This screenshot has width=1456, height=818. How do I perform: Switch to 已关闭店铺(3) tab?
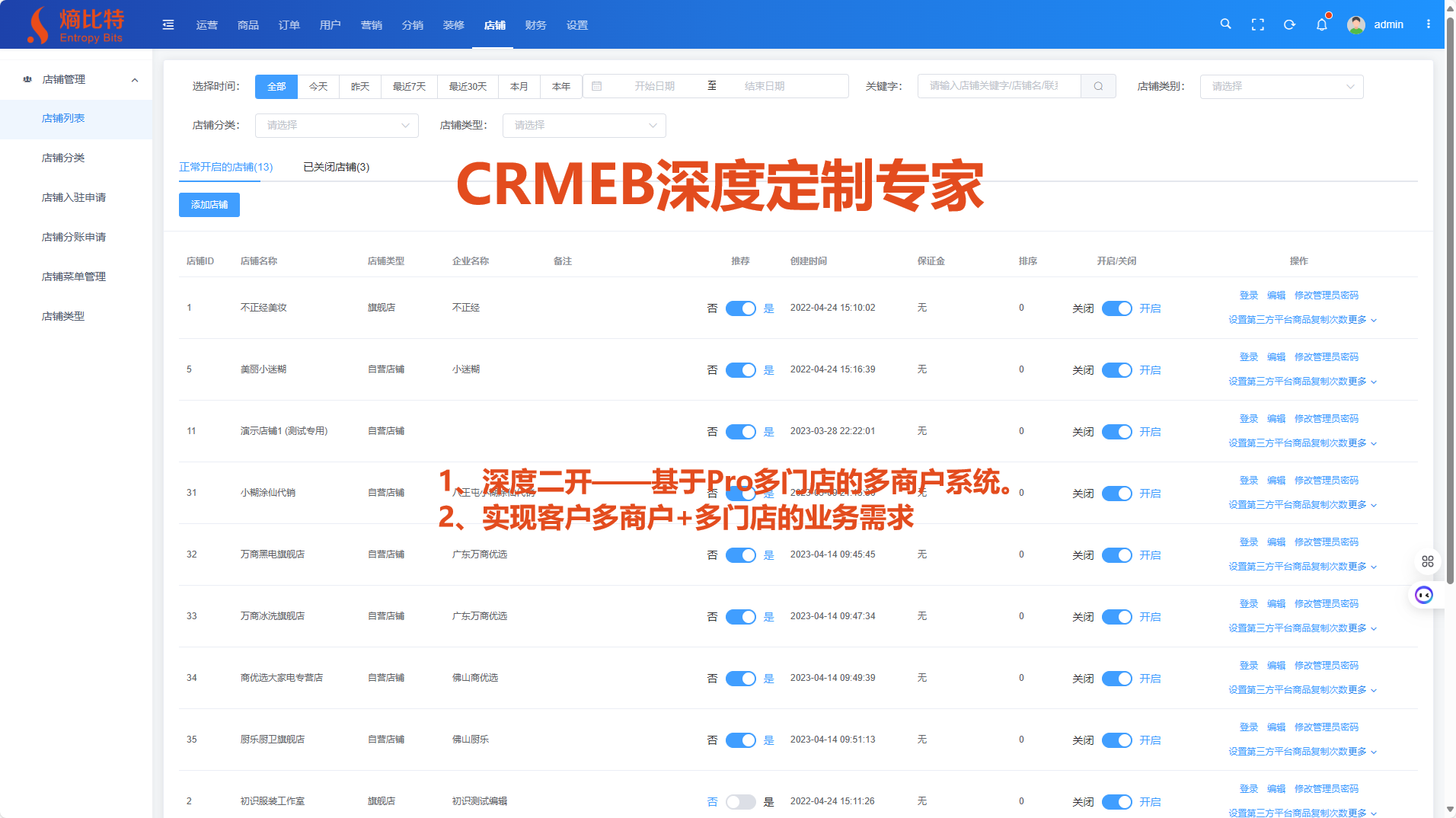coord(337,167)
